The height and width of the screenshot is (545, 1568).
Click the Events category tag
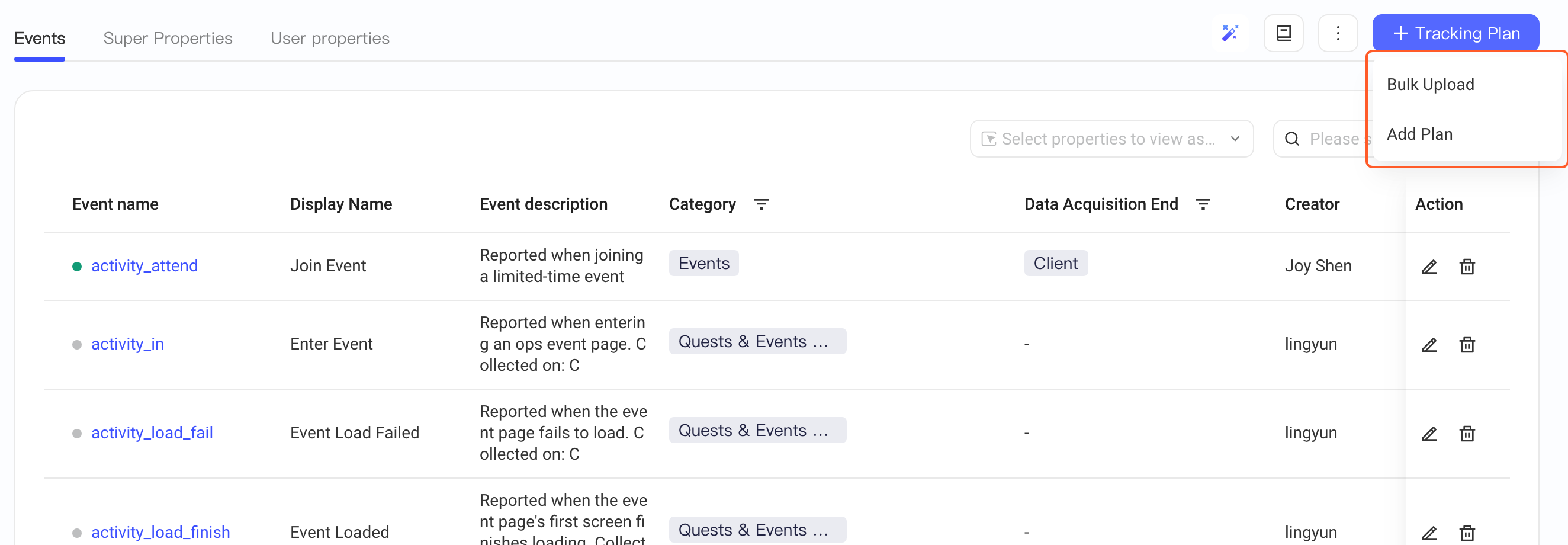(703, 263)
